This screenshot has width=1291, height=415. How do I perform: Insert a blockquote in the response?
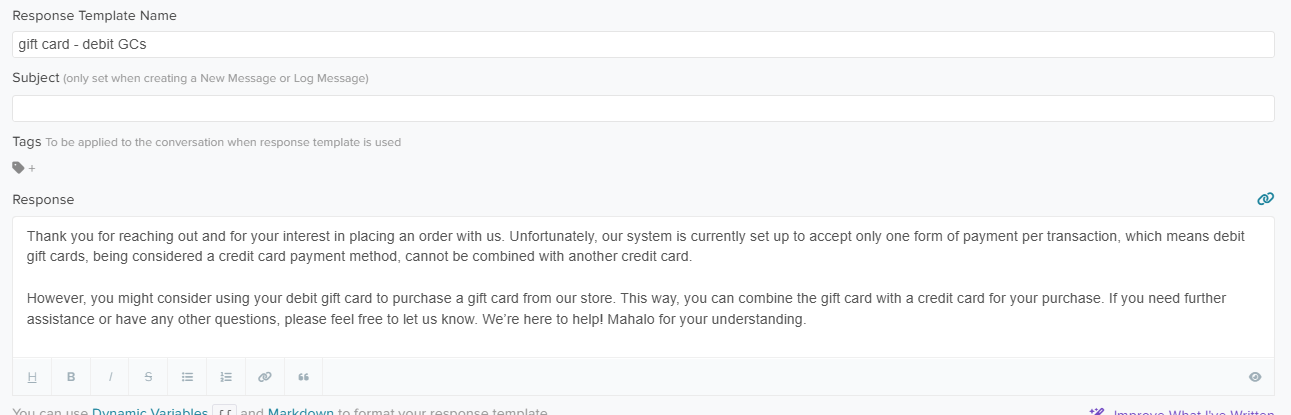(x=303, y=377)
